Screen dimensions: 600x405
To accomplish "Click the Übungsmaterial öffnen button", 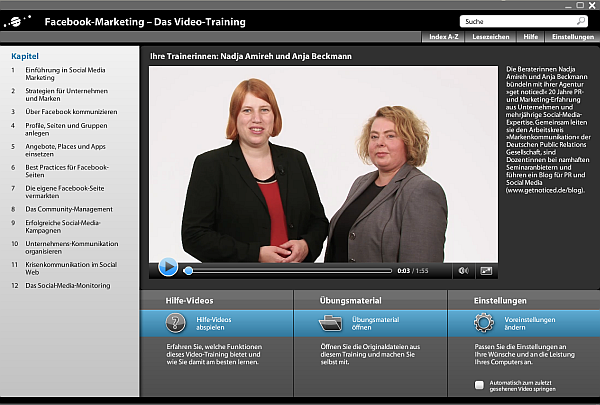I will point(375,323).
